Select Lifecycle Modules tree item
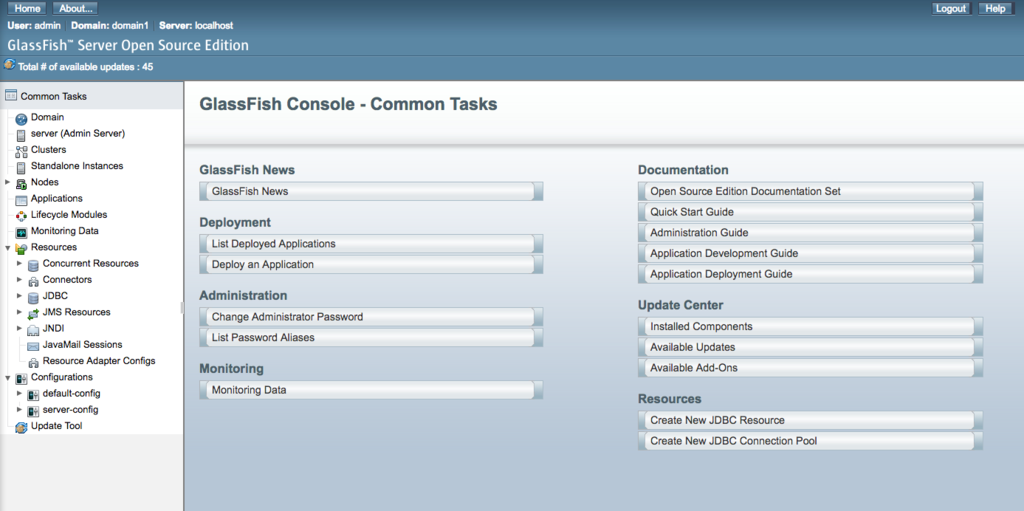The width and height of the screenshot is (1024, 511). 69,214
